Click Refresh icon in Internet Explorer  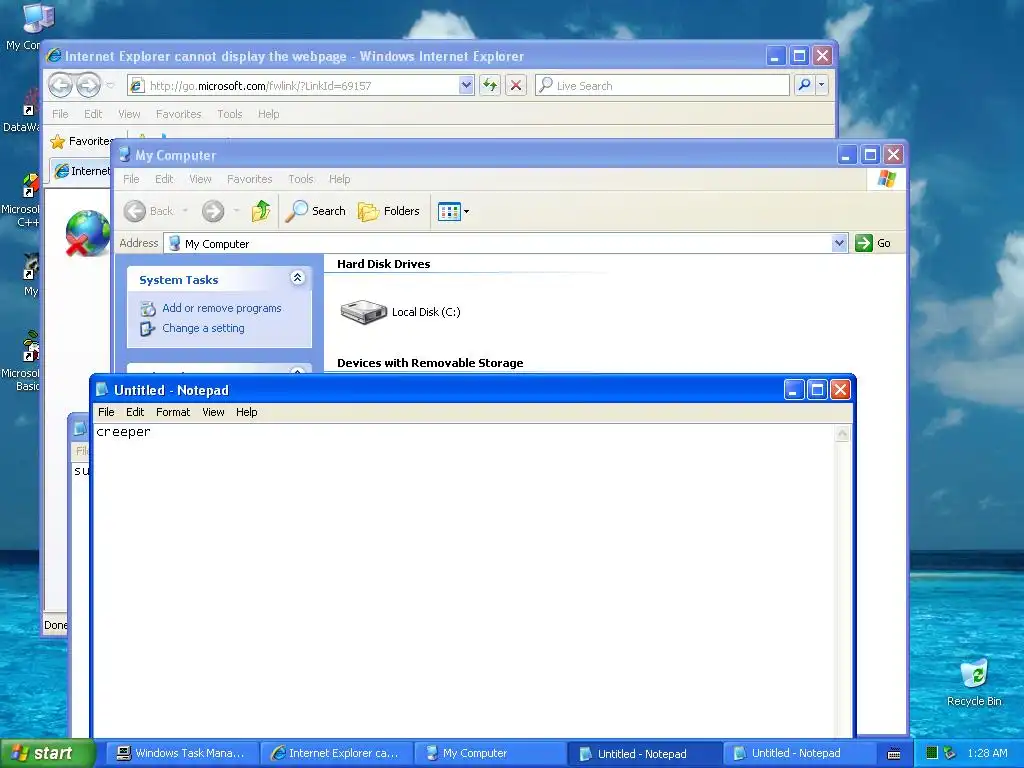[x=490, y=85]
